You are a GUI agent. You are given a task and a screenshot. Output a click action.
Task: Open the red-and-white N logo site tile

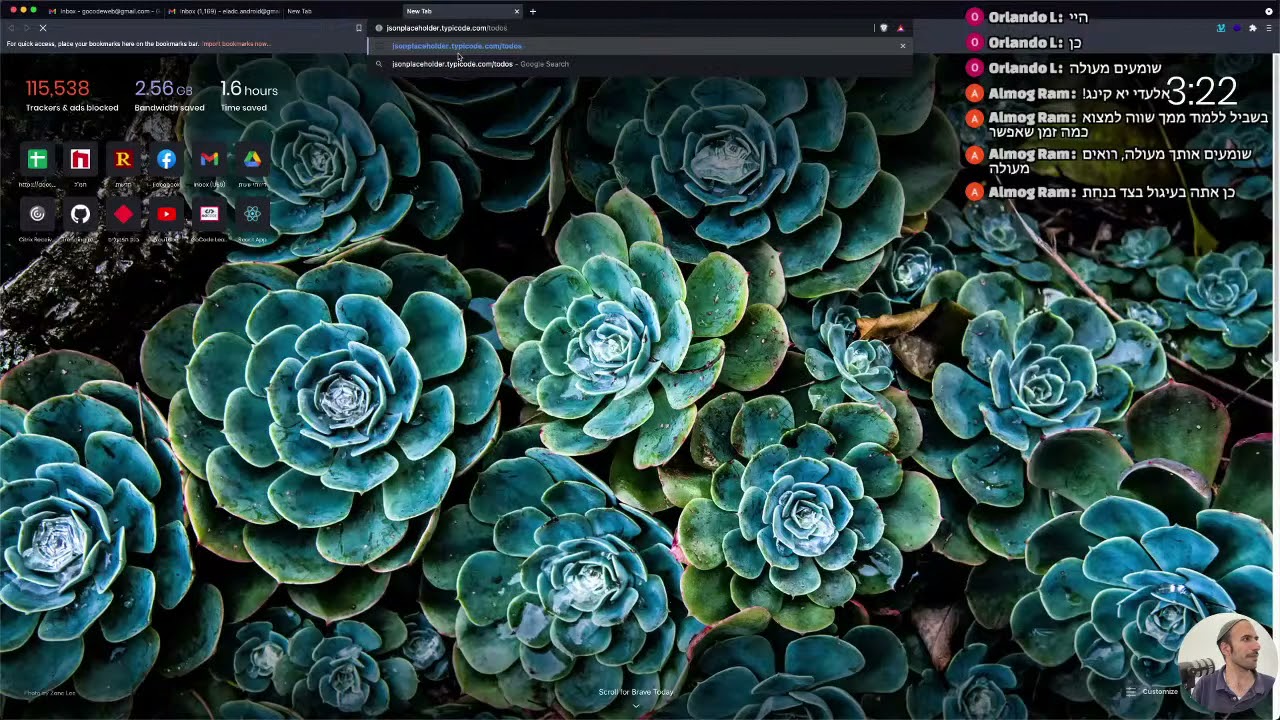(x=80, y=159)
